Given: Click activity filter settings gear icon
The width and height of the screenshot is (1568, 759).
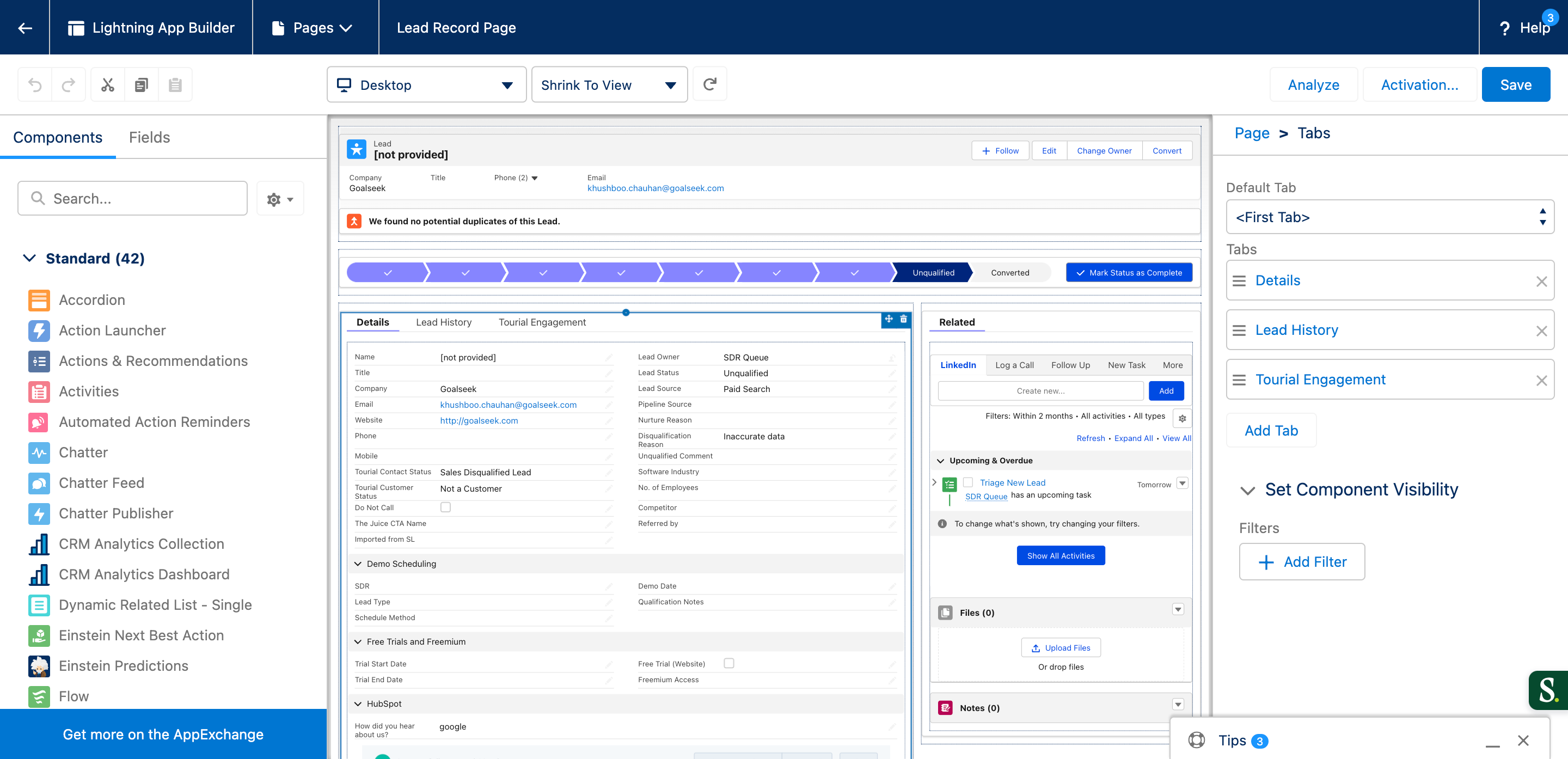Looking at the screenshot, I should click(x=1182, y=418).
